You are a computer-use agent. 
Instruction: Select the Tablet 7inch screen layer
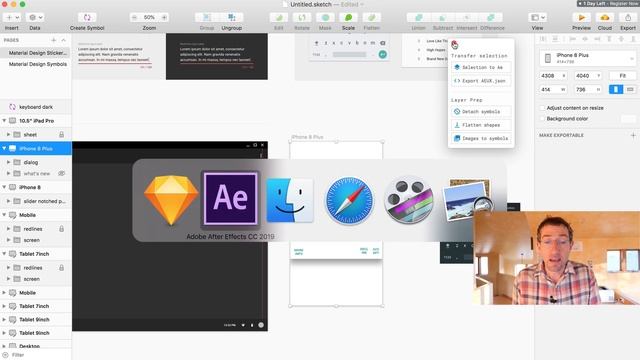[x=36, y=279]
